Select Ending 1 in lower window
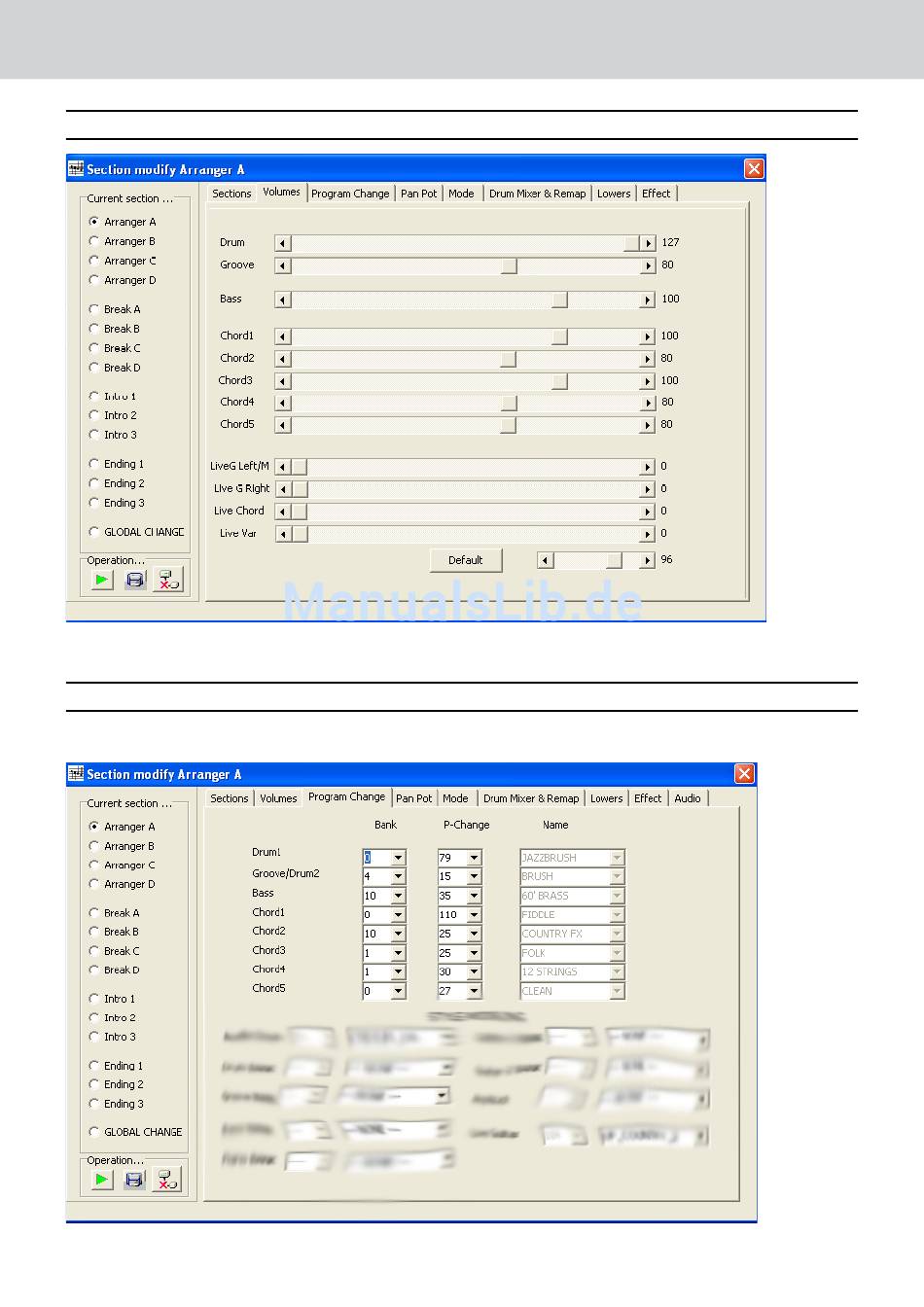Screen dimensions: 924x1307 (x=94, y=1066)
